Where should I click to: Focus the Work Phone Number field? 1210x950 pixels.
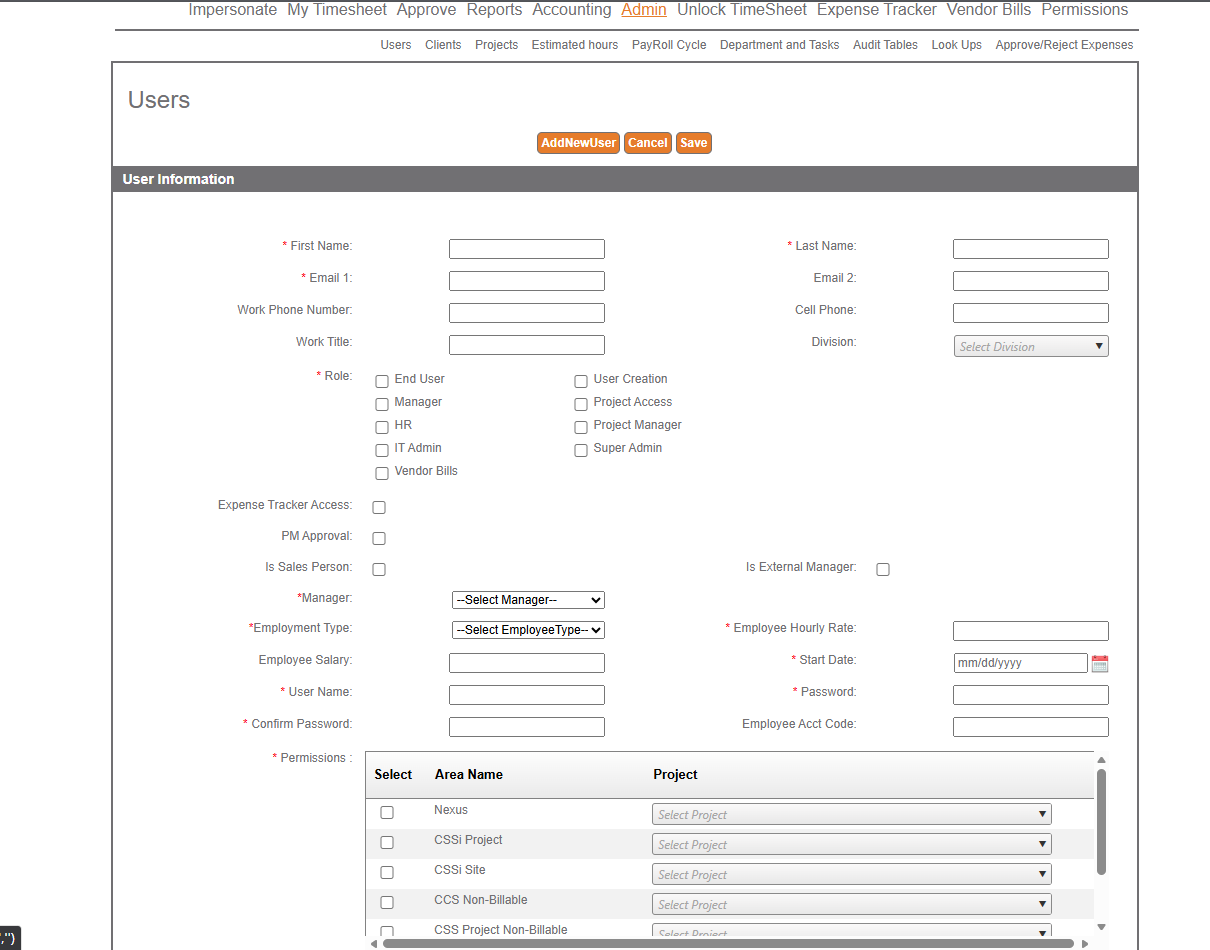[x=527, y=313]
